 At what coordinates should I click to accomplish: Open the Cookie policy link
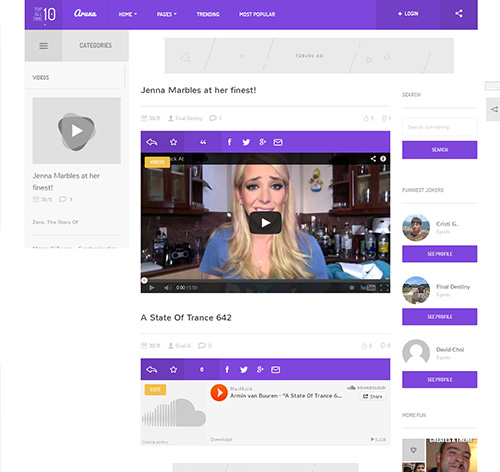155,442
